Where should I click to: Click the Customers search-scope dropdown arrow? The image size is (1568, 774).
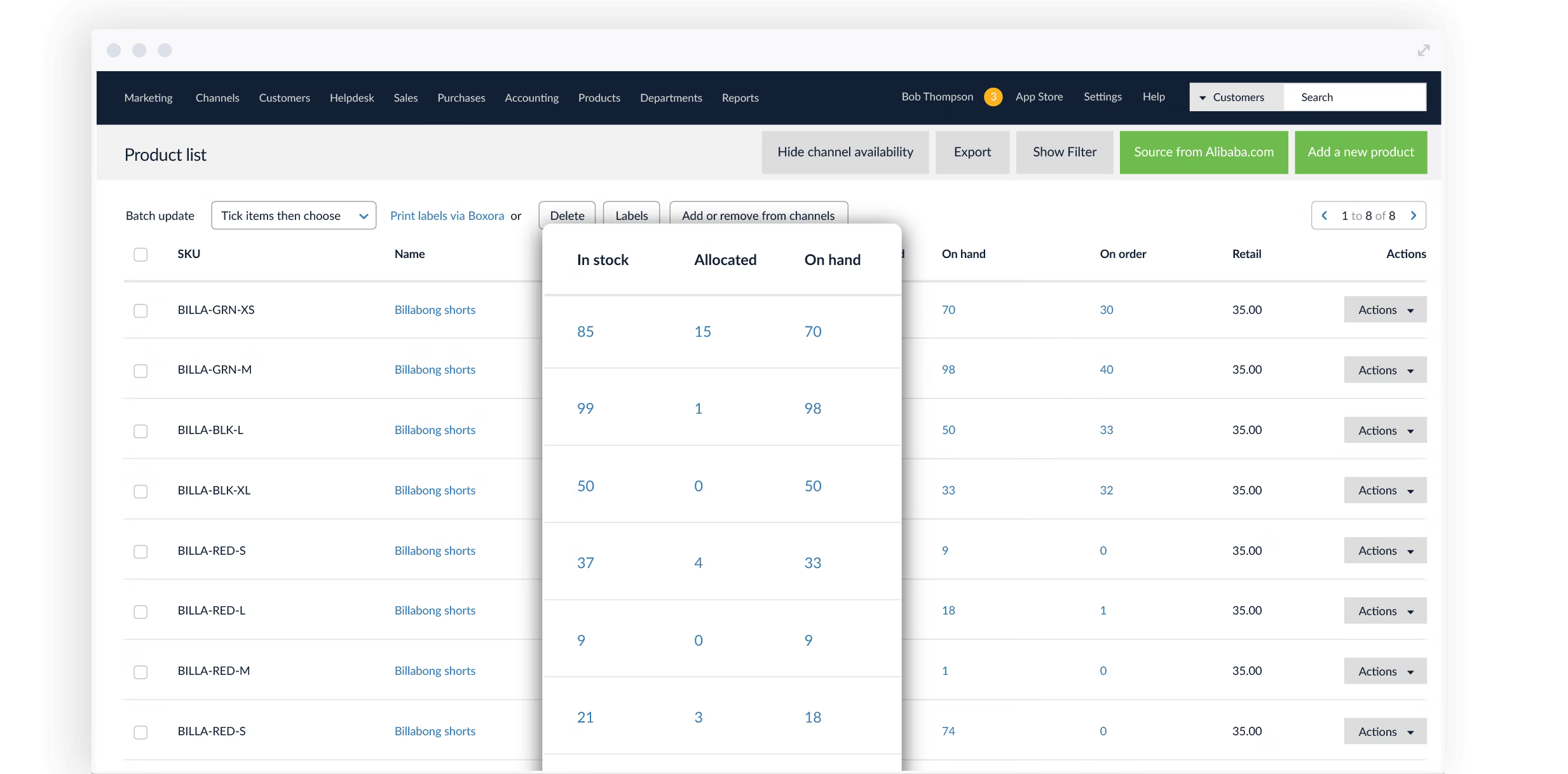click(1203, 98)
